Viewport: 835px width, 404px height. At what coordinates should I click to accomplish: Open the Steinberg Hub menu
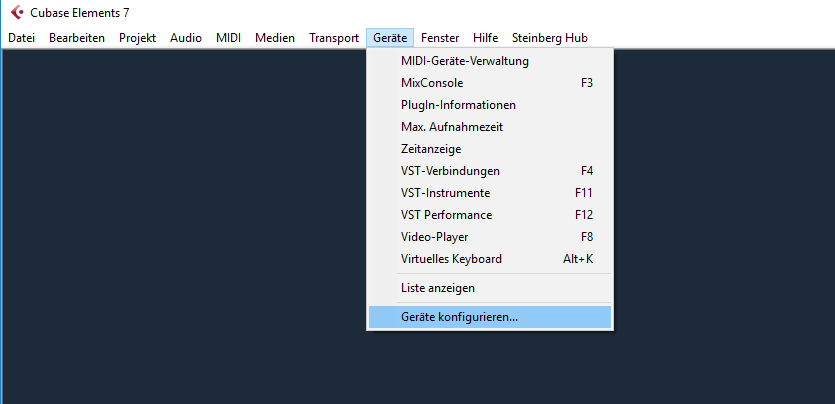550,38
